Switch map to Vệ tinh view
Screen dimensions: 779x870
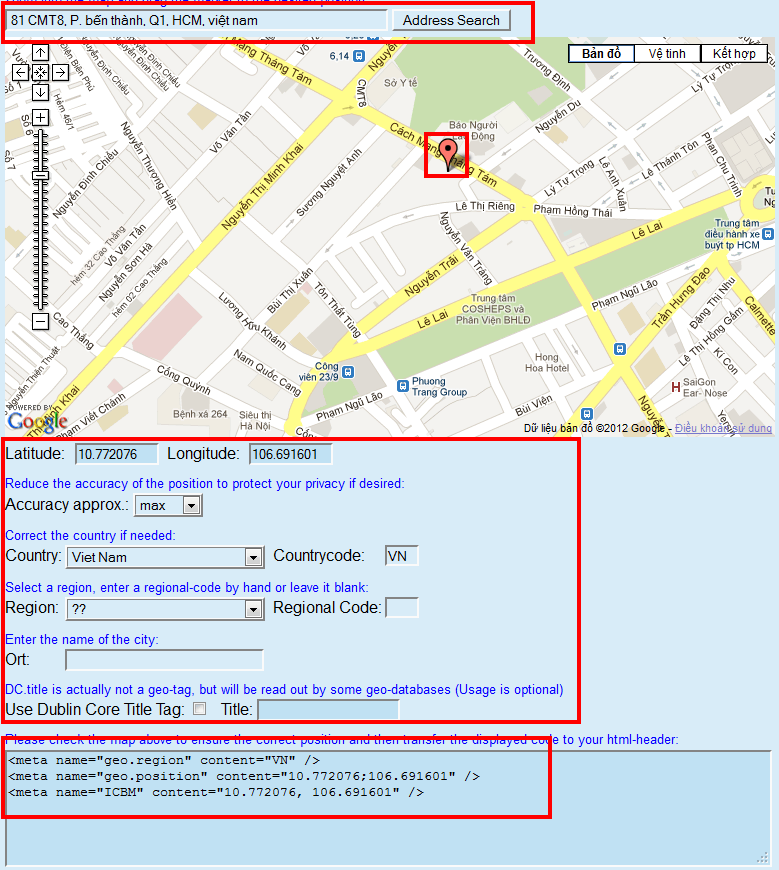(x=667, y=54)
